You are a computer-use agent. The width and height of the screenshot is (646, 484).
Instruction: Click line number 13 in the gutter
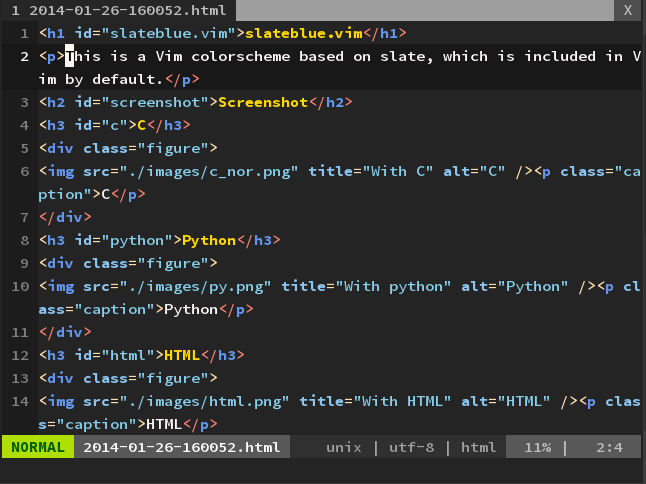pyautogui.click(x=20, y=379)
